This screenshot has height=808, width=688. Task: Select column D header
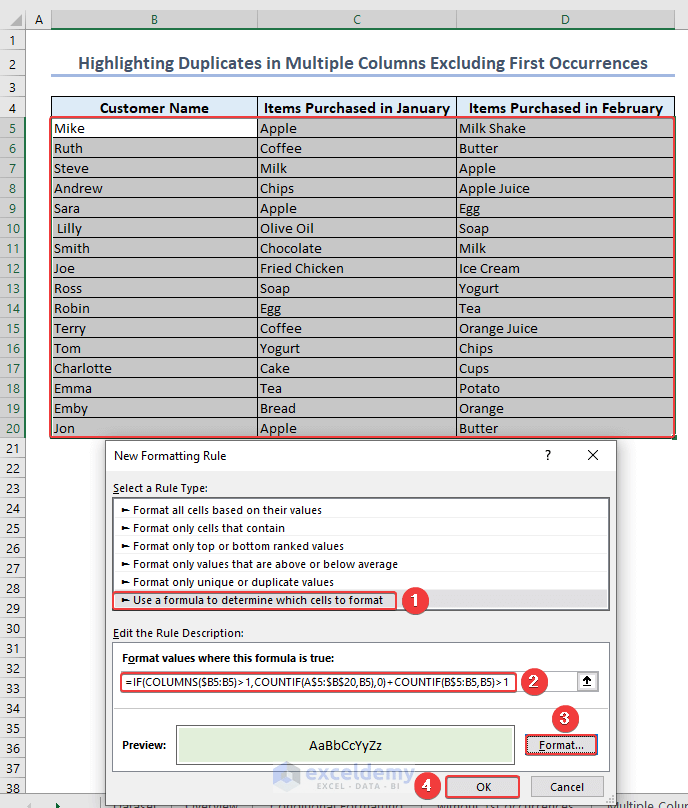coord(565,20)
